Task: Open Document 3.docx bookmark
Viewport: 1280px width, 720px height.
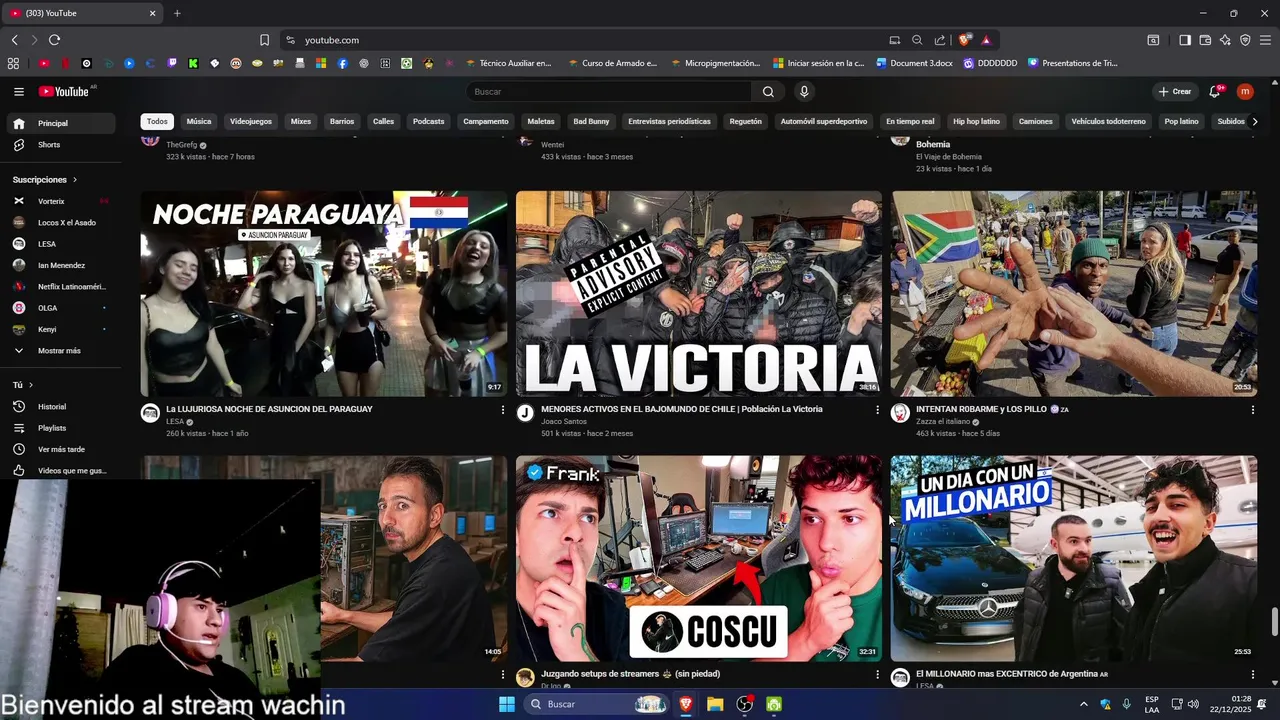Action: 914,63
